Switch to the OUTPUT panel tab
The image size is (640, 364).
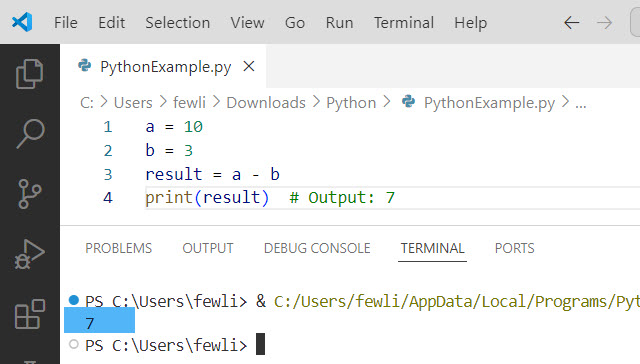208,248
